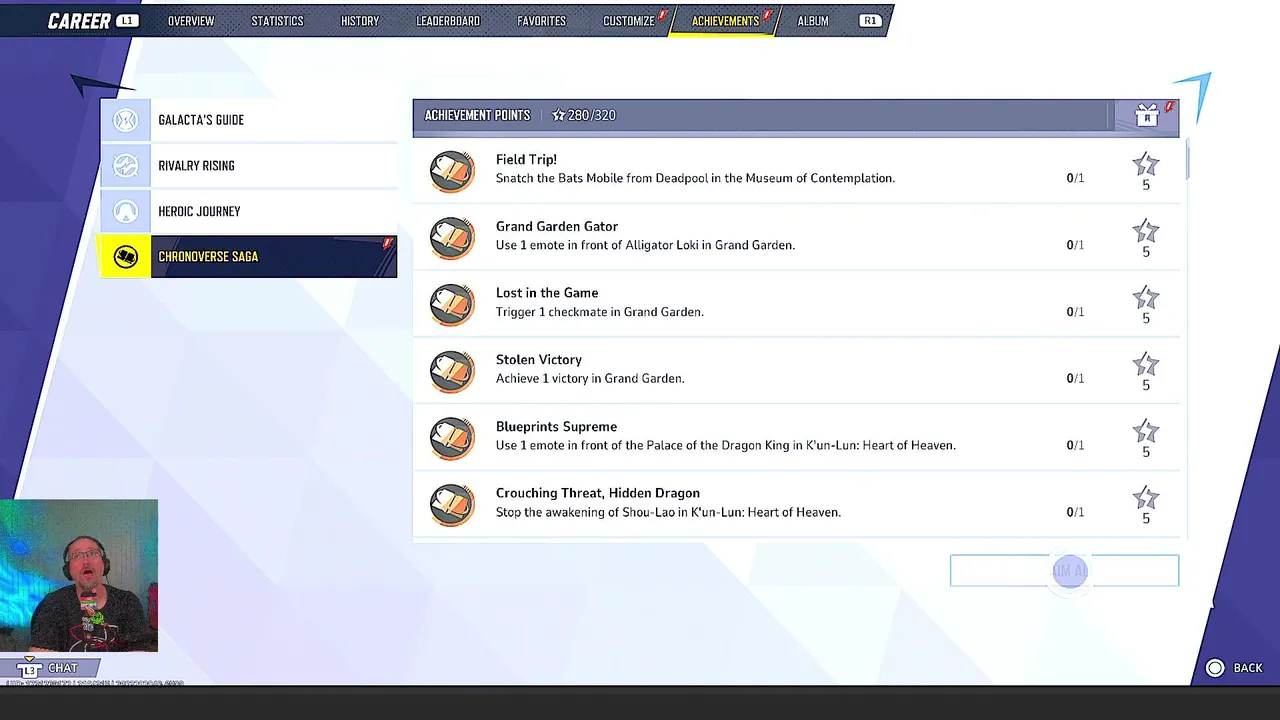Click the circle Back icon
The width and height of the screenshot is (1280, 720).
[1215, 668]
